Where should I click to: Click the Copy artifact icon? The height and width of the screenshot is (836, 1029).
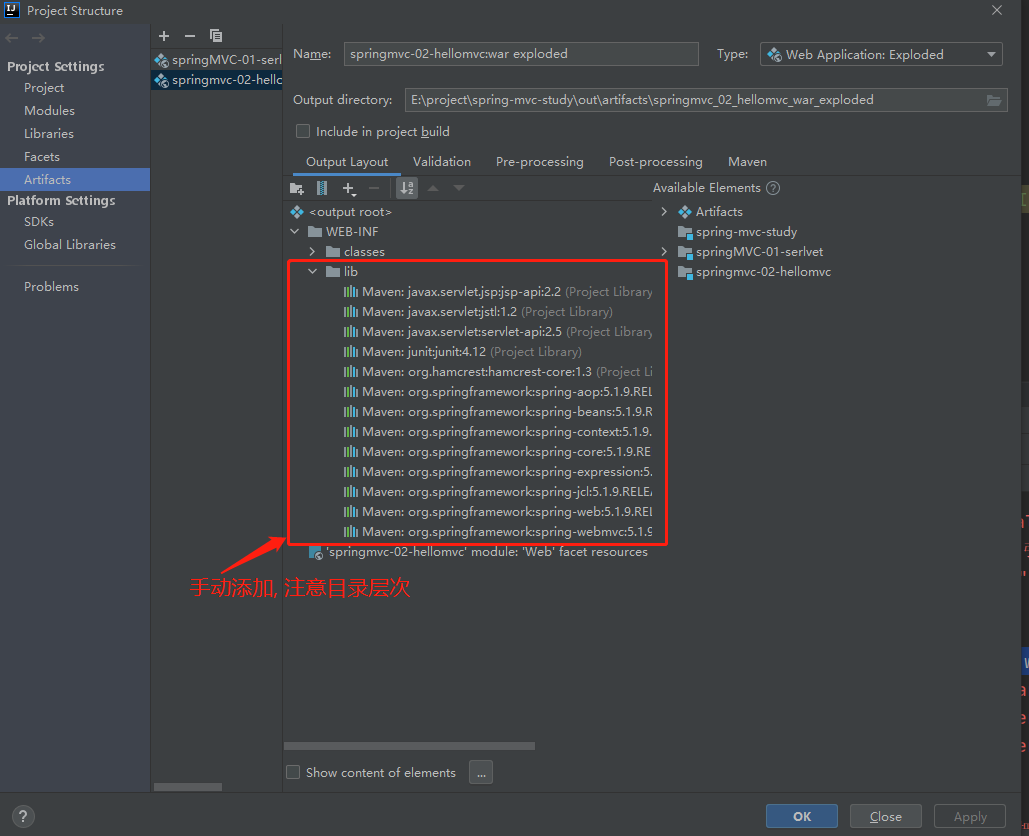click(215, 36)
